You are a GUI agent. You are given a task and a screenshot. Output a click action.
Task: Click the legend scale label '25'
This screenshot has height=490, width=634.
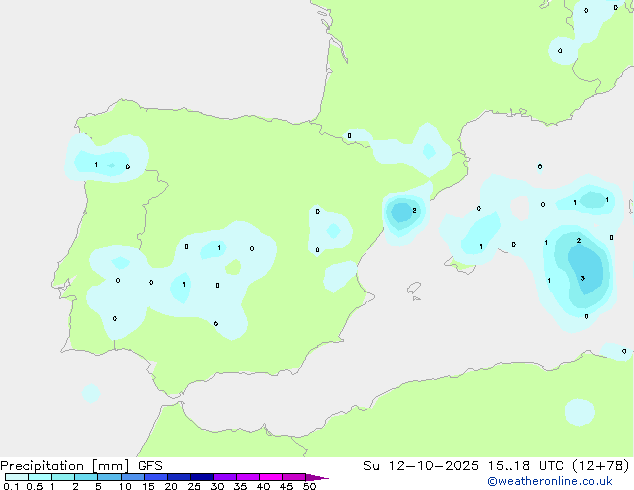(194, 486)
